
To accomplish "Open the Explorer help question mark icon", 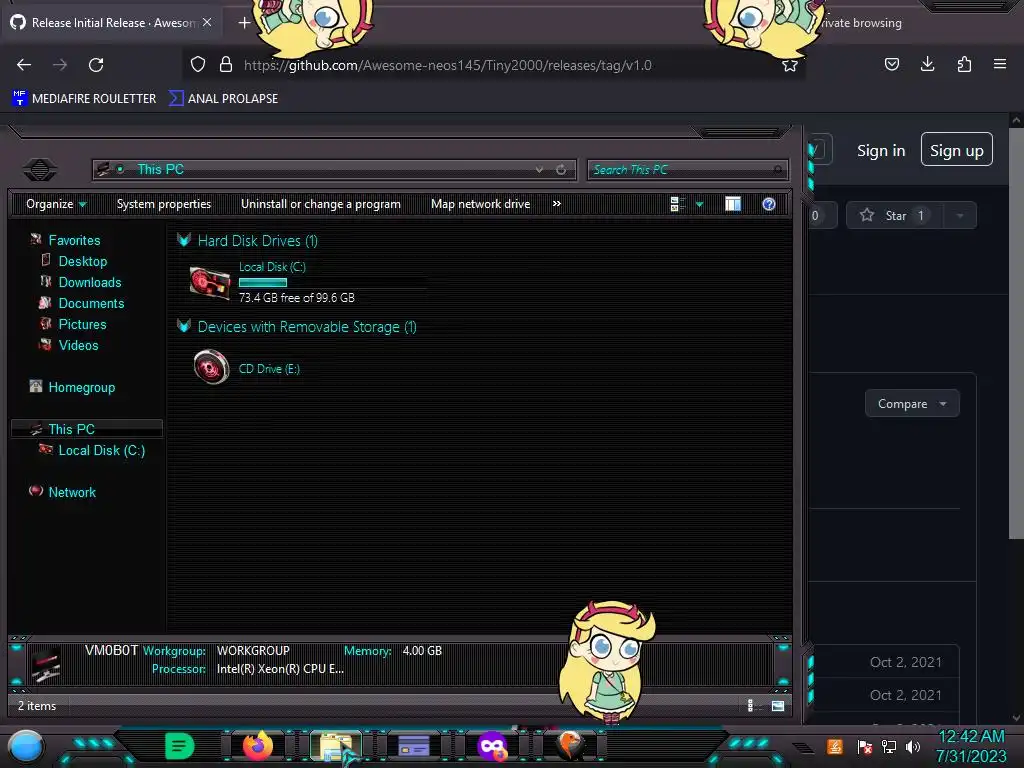I will tap(769, 204).
